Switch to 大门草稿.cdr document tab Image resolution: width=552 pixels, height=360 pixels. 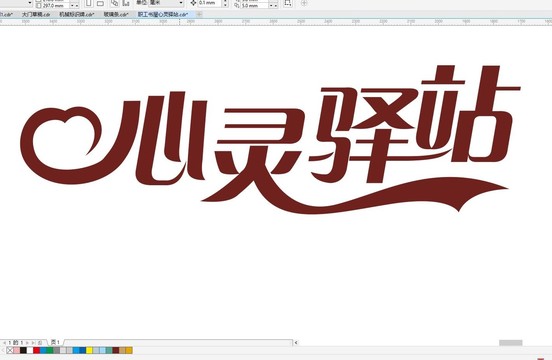click(36, 14)
